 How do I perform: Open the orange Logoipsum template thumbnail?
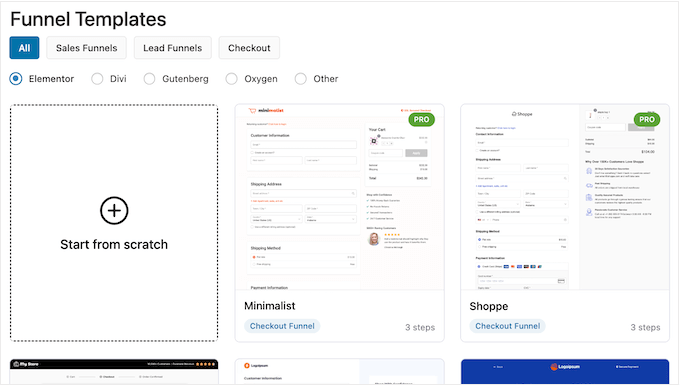(340, 372)
